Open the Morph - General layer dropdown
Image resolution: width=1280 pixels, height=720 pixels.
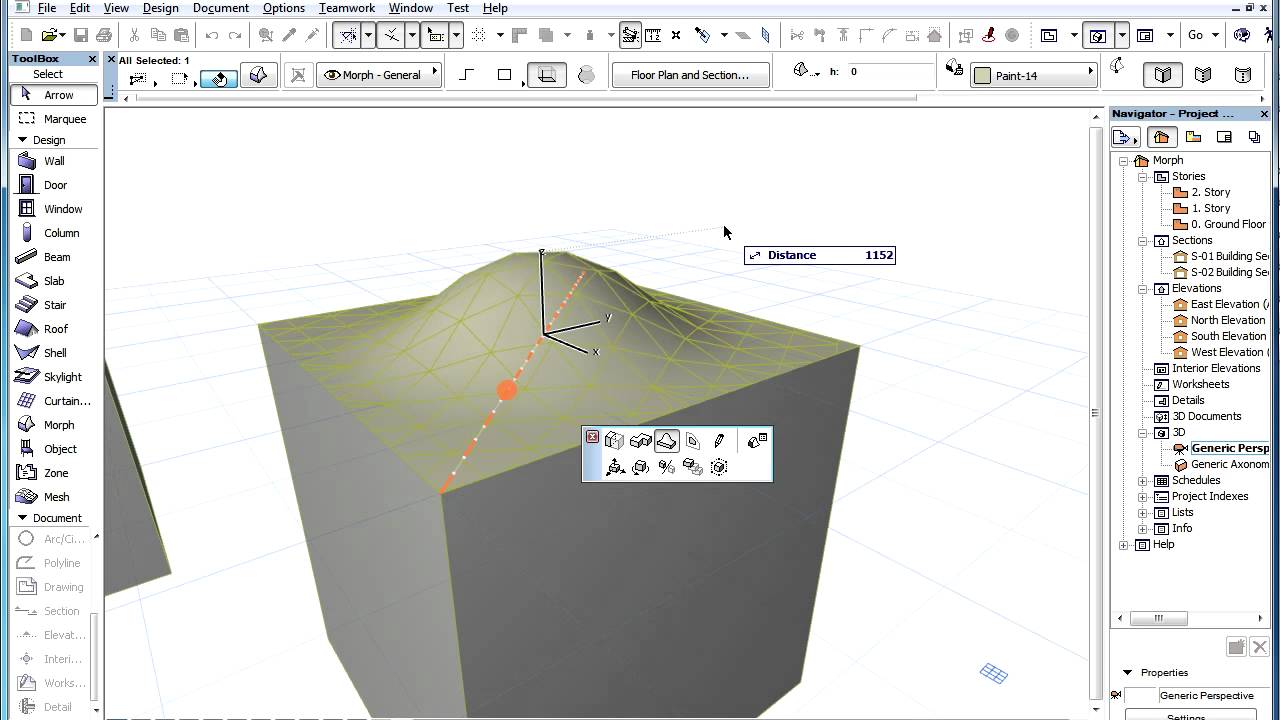click(x=381, y=75)
